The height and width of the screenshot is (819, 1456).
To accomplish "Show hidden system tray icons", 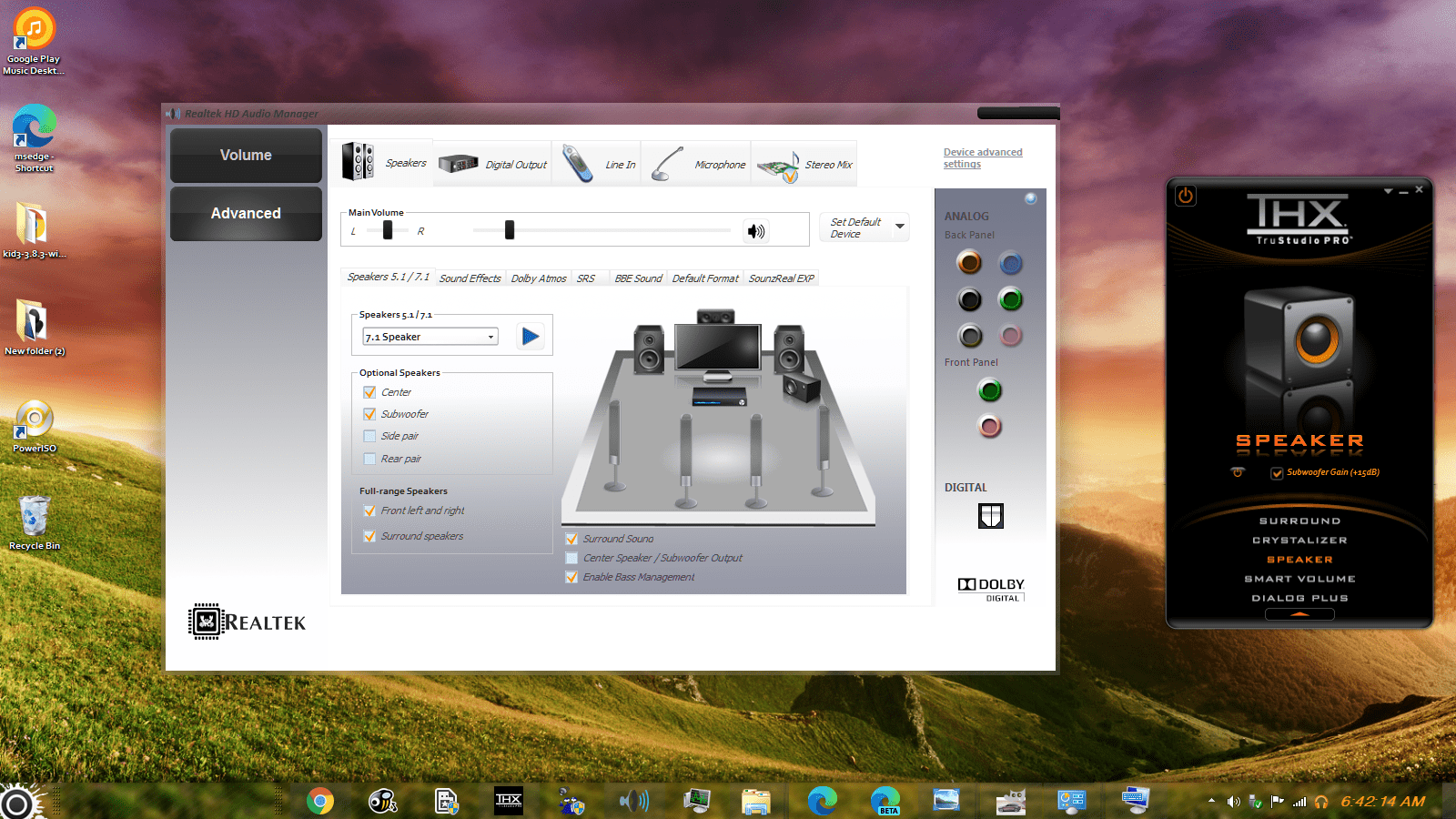I will [x=1211, y=801].
